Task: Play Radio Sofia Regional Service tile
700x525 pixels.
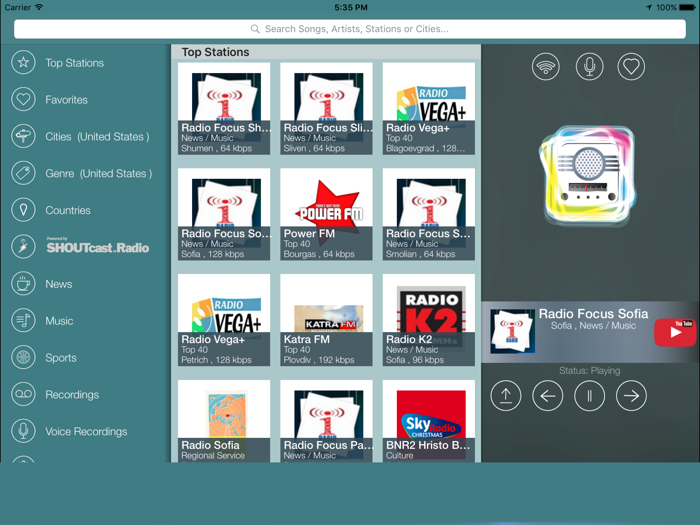Action: pos(224,421)
